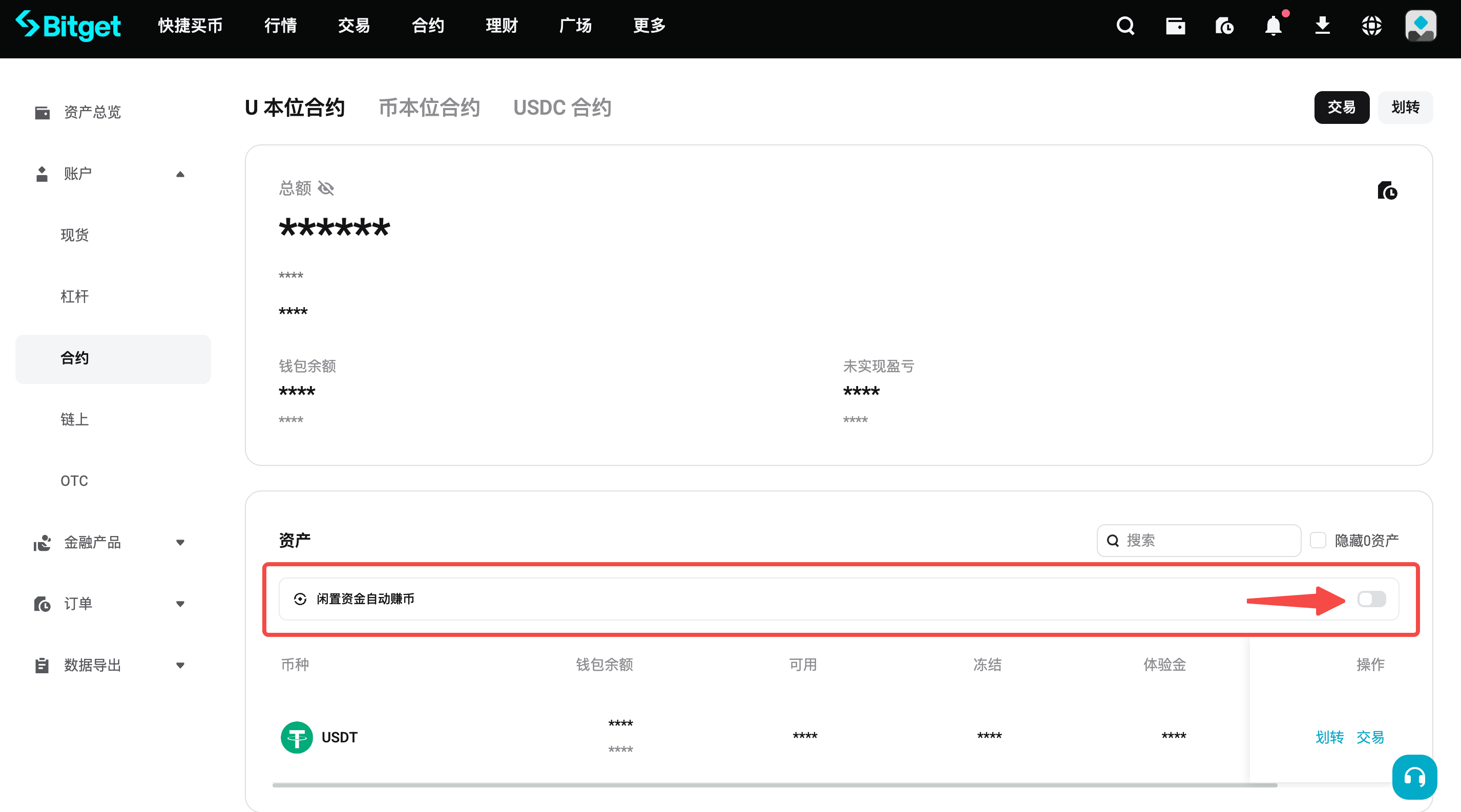The height and width of the screenshot is (812, 1461).
Task: Open the customer support headset icon
Action: 1414,777
